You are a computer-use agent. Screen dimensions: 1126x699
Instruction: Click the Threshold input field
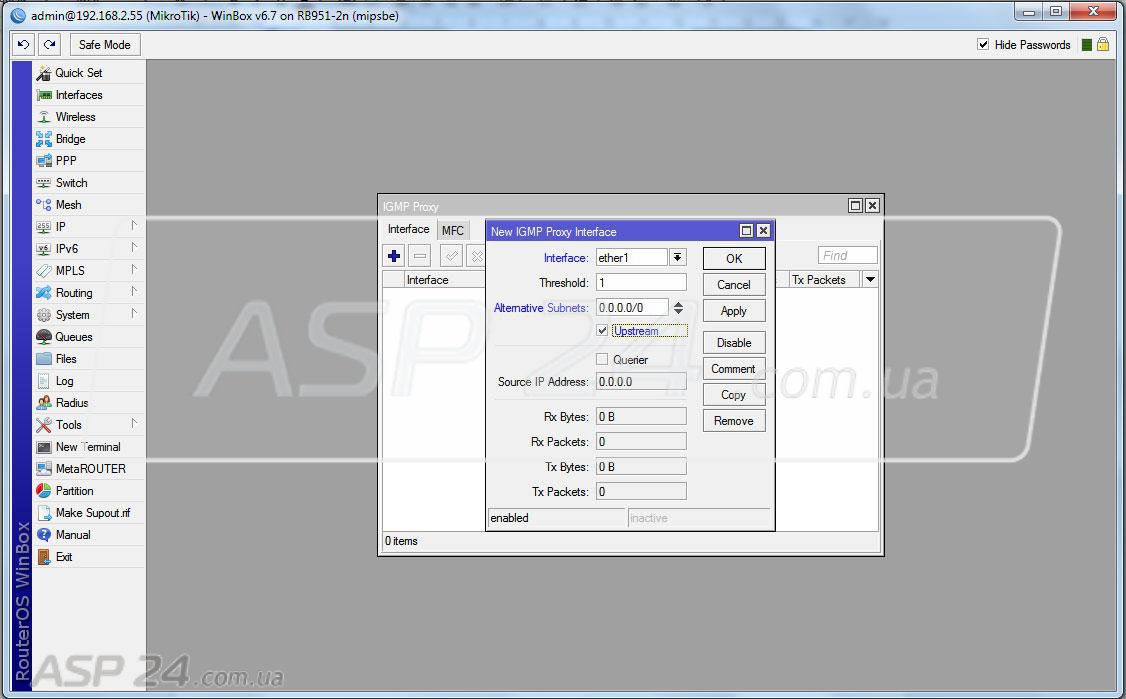pyautogui.click(x=641, y=283)
